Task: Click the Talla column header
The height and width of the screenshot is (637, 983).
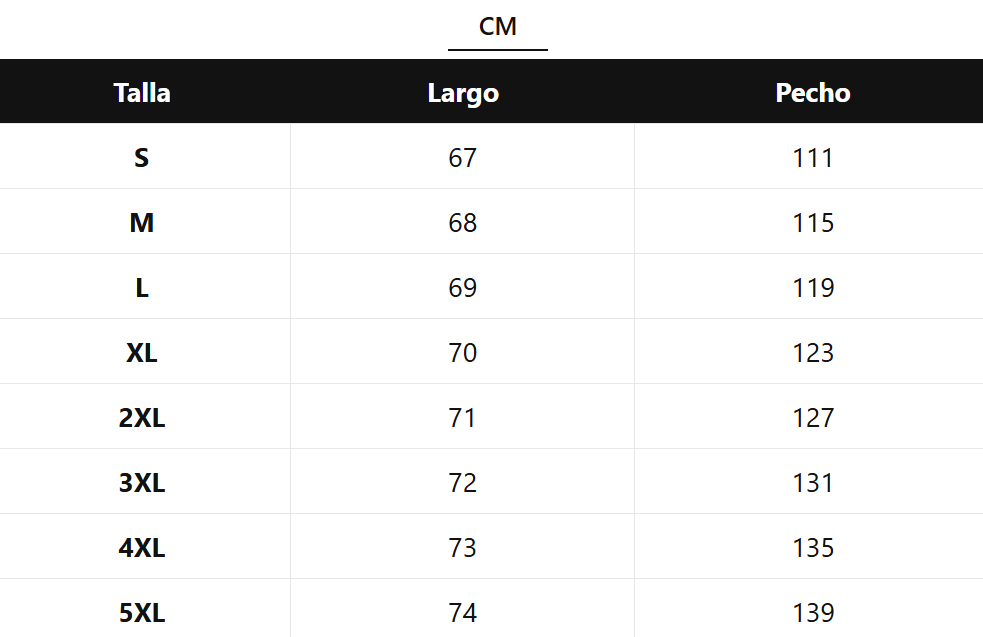Action: (142, 93)
